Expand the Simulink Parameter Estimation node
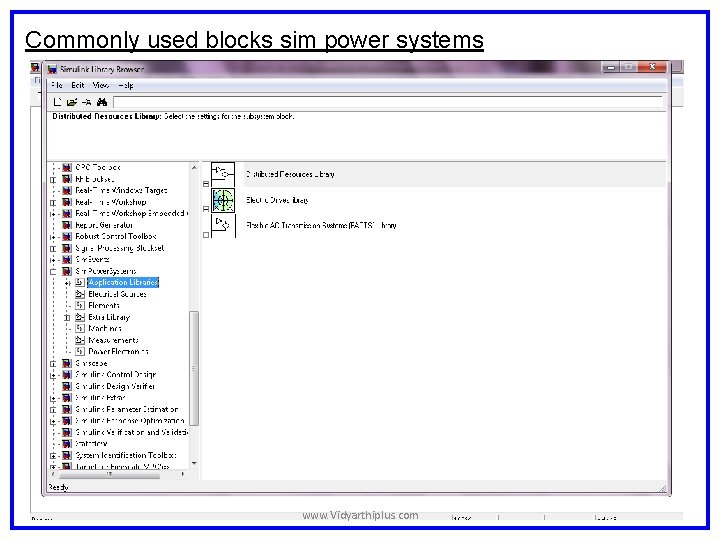The image size is (720, 540). [x=53, y=410]
